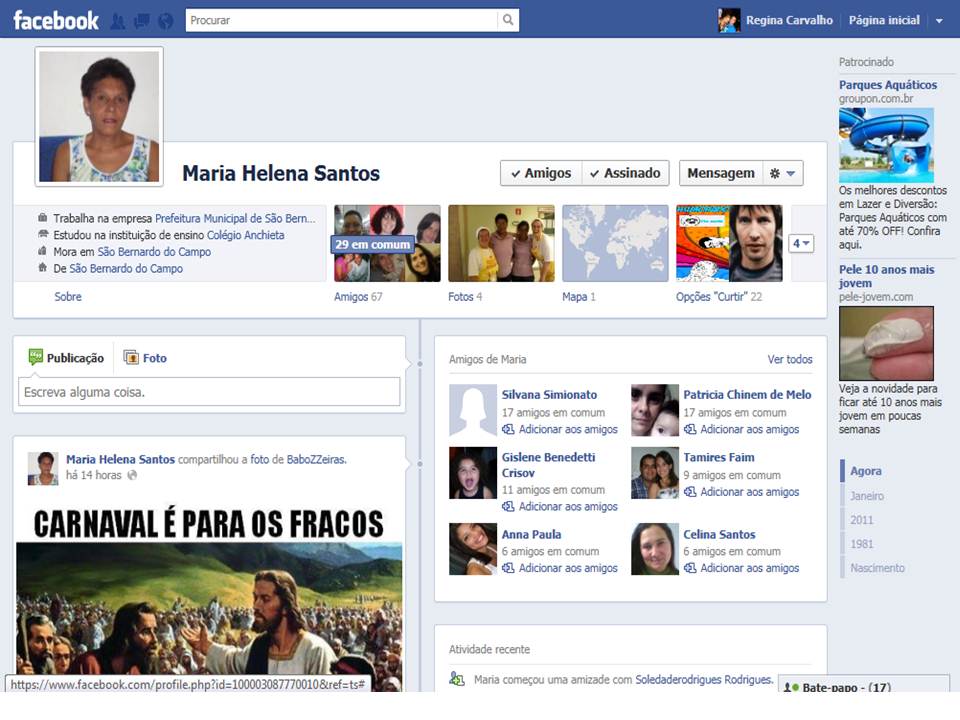The width and height of the screenshot is (960, 720).
Task: Click the Mensagem button
Action: point(721,173)
